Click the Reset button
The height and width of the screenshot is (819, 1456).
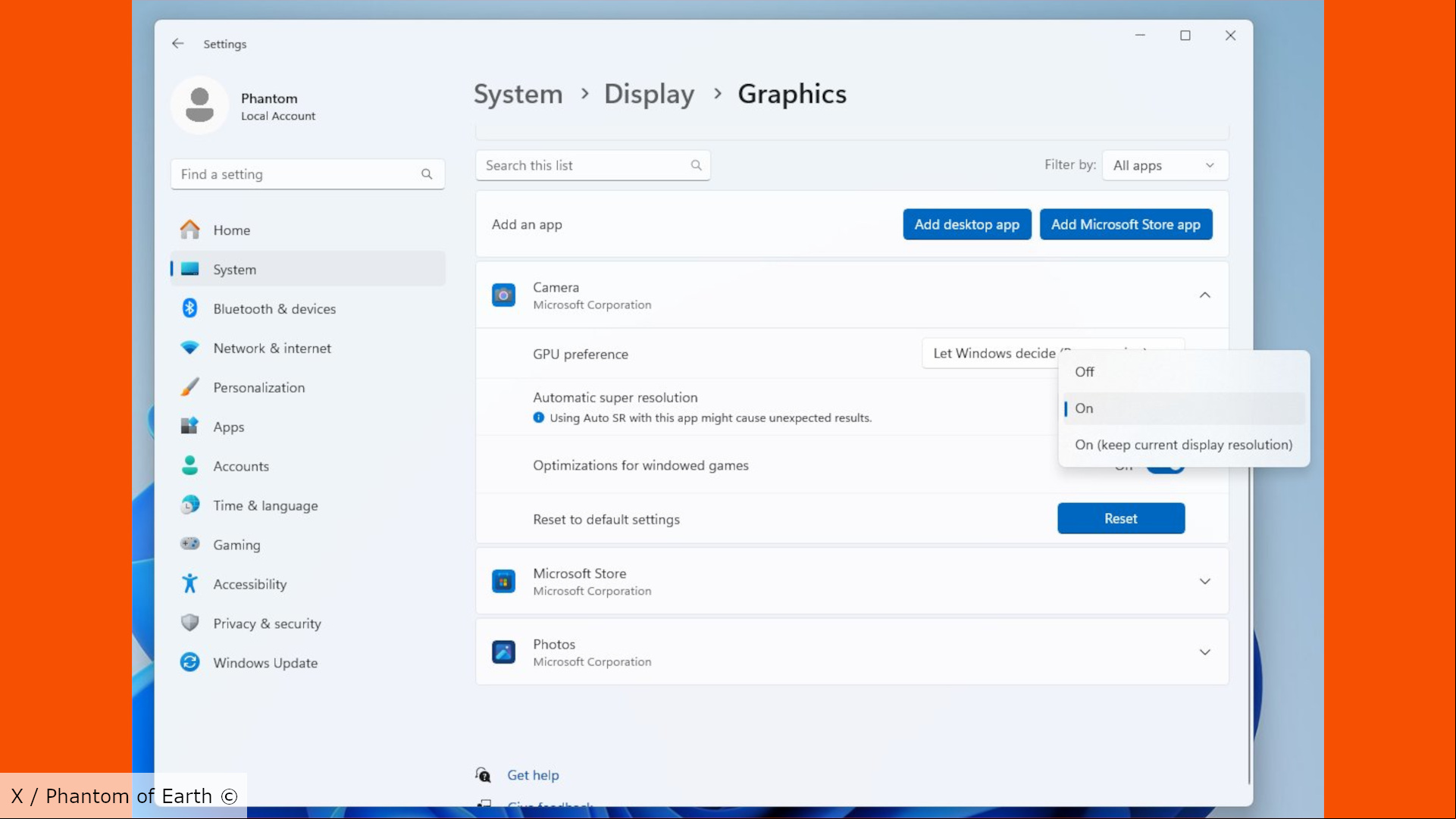click(x=1121, y=518)
